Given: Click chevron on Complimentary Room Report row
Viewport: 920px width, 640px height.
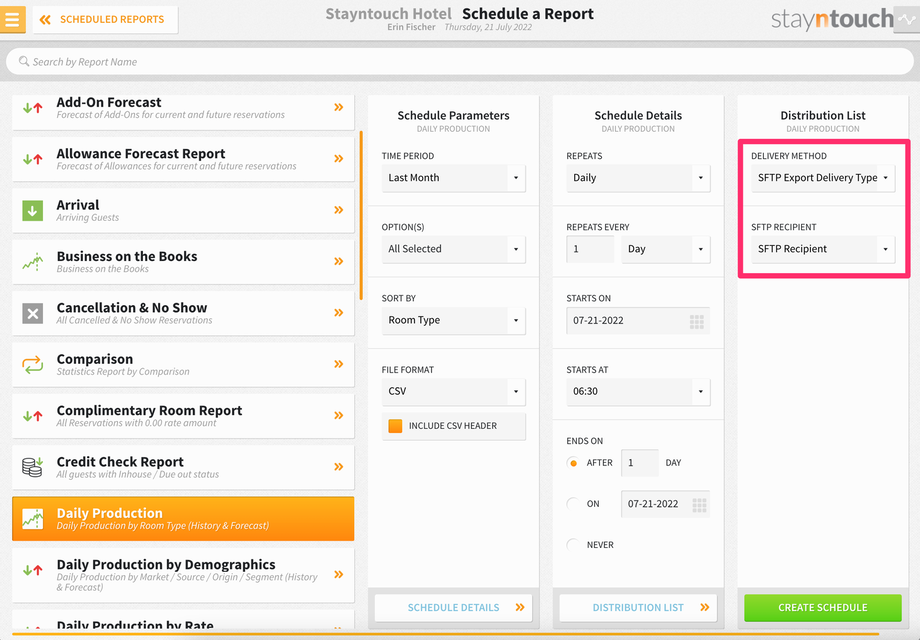Looking at the screenshot, I should tap(339, 415).
